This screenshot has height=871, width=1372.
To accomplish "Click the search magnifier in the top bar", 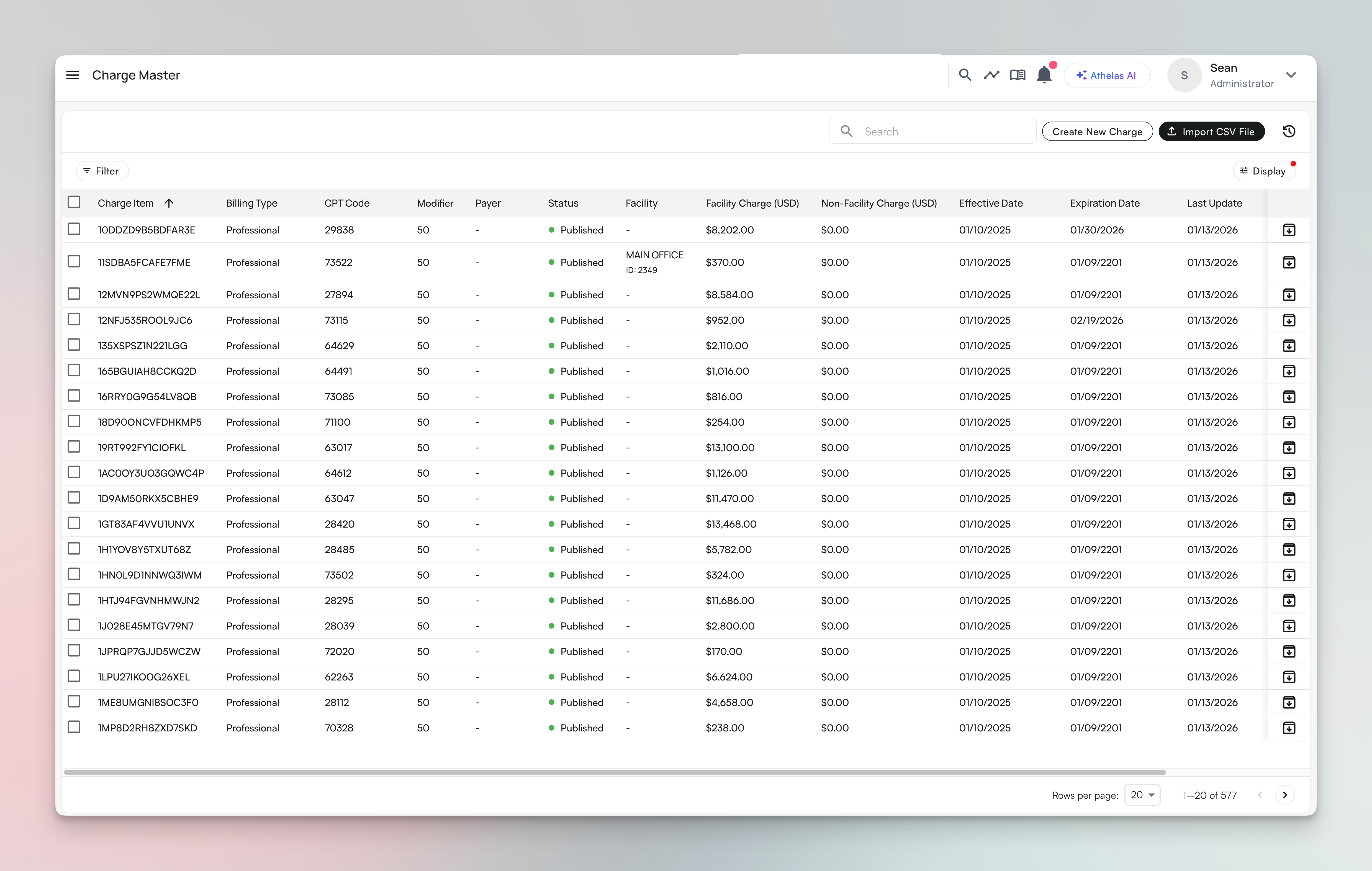I will click(x=965, y=74).
